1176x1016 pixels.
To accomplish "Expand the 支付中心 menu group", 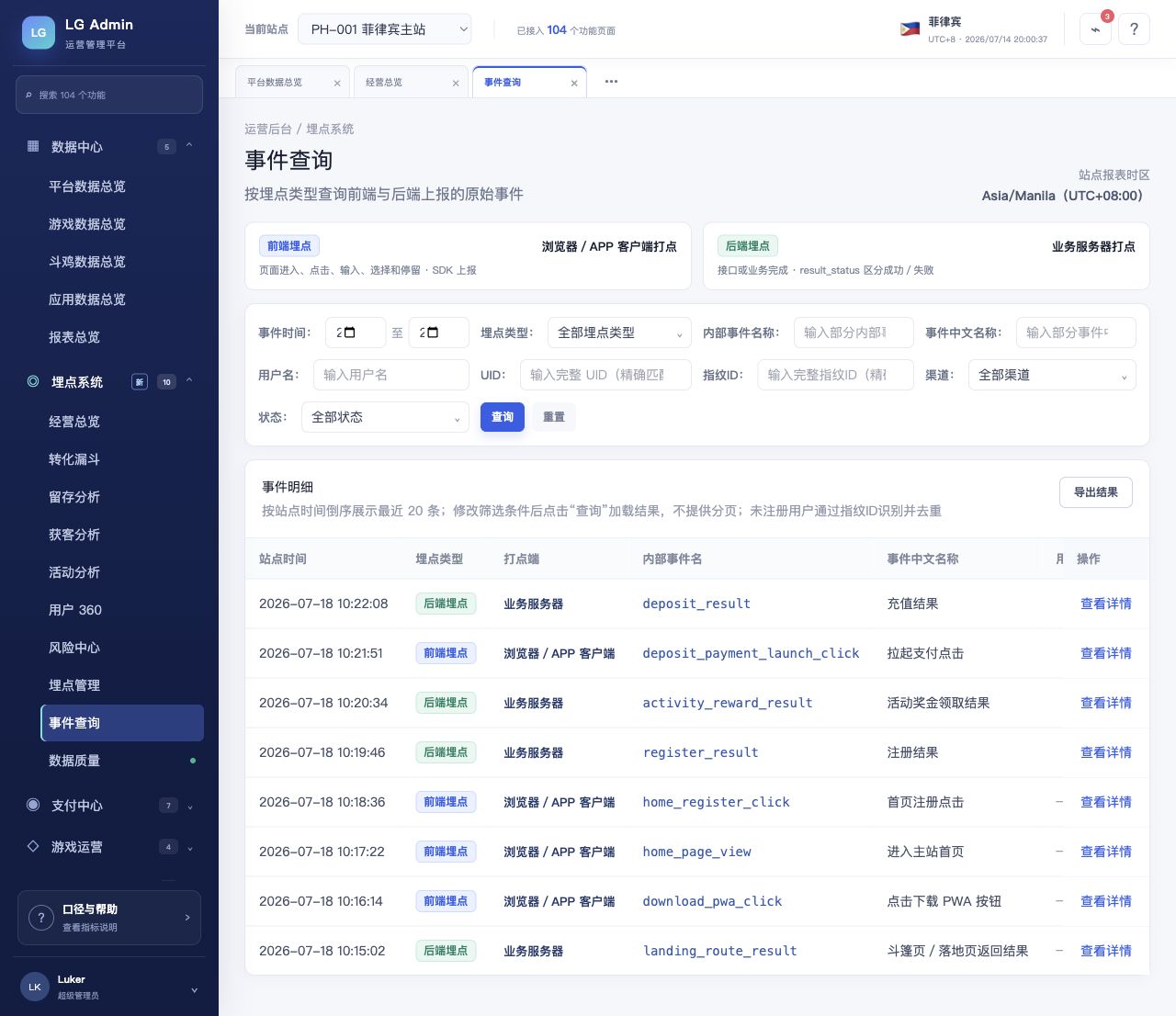I will [190, 807].
